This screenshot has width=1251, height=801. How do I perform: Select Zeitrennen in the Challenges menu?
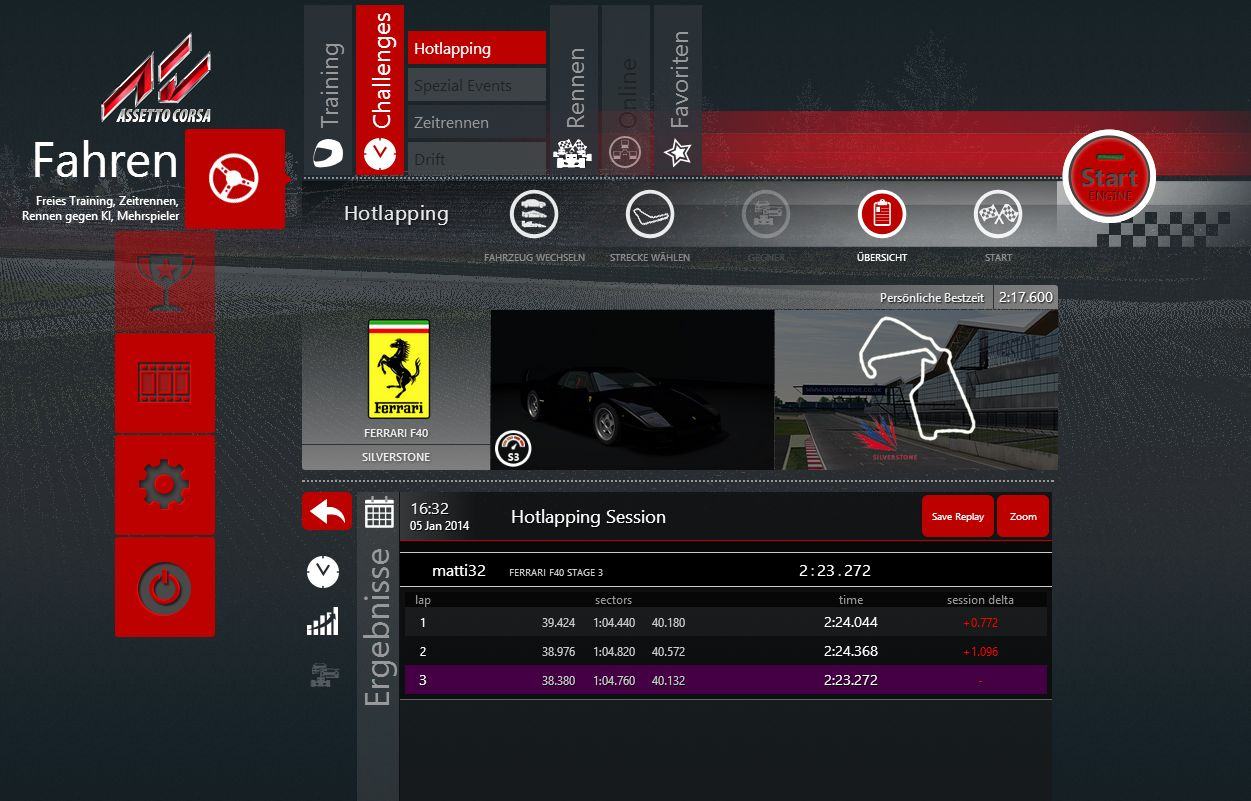477,122
